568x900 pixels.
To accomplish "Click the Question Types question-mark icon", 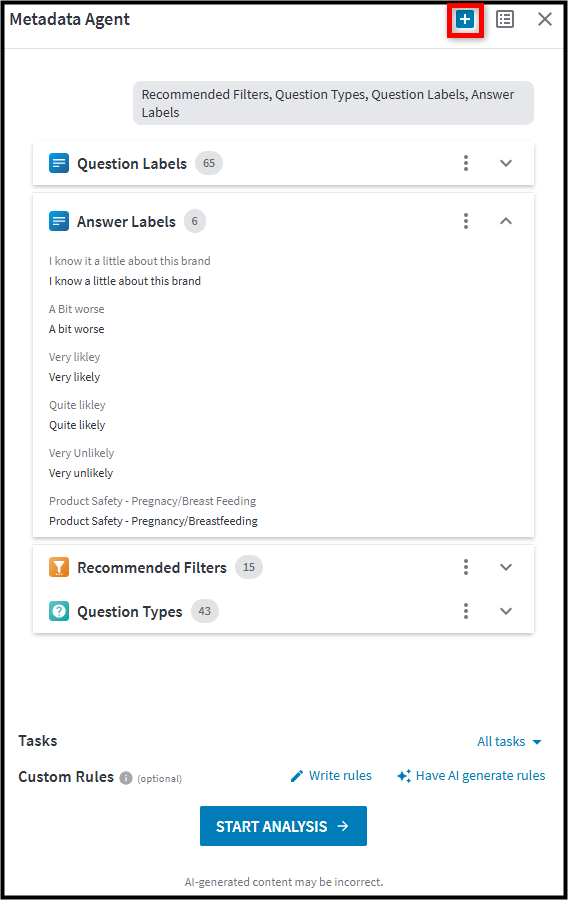I will (59, 611).
